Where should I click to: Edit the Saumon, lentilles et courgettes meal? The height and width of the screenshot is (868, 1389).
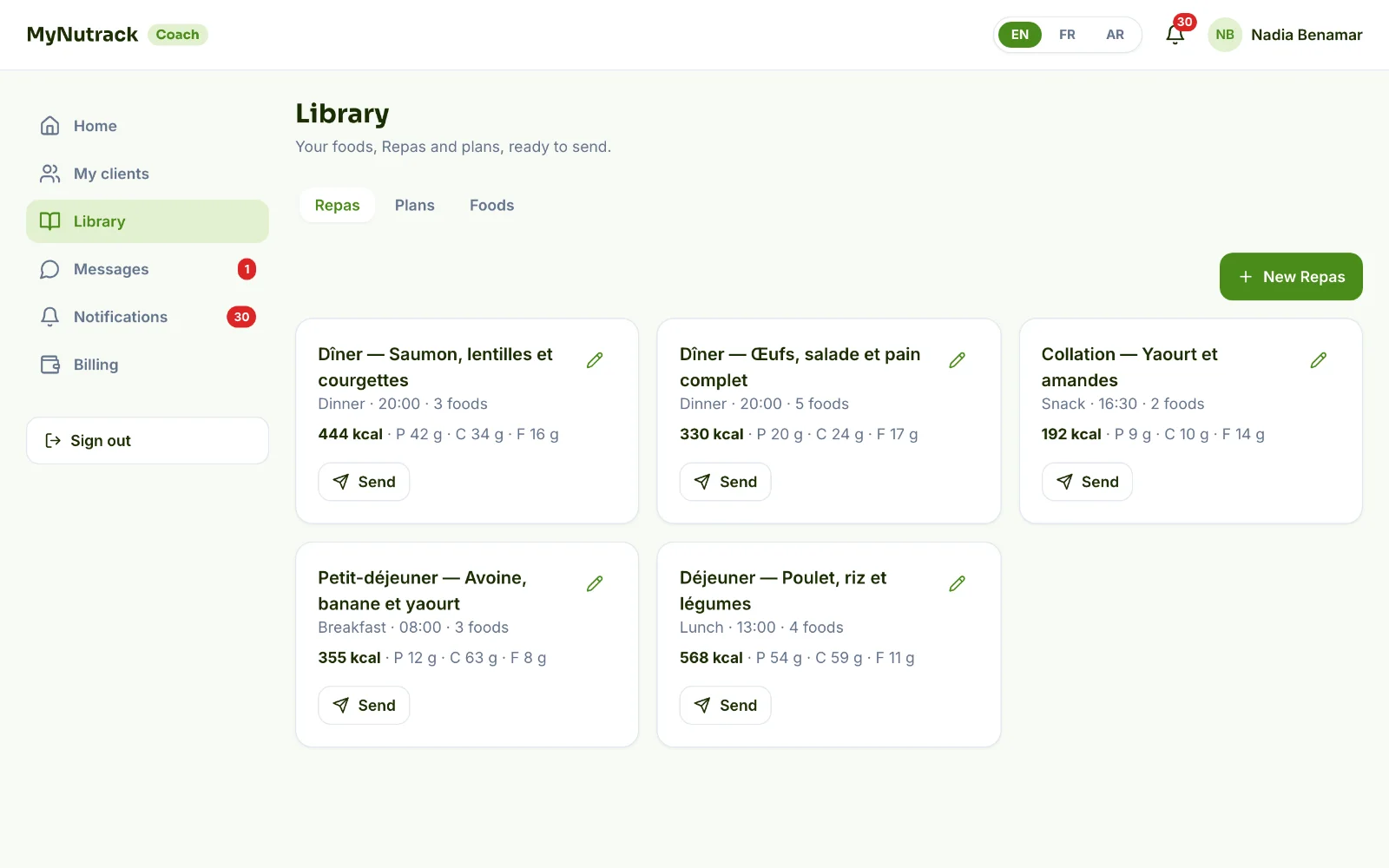point(595,360)
